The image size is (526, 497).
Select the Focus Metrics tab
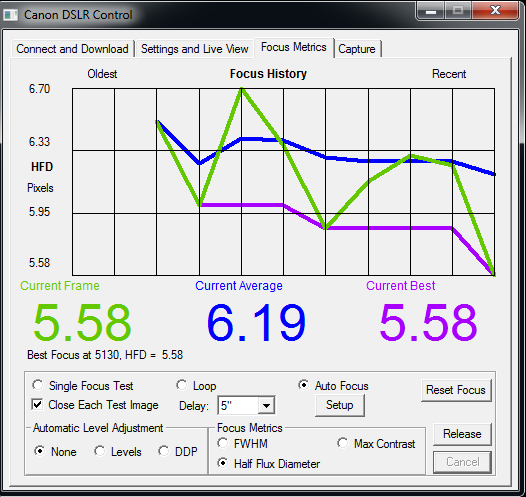[294, 47]
